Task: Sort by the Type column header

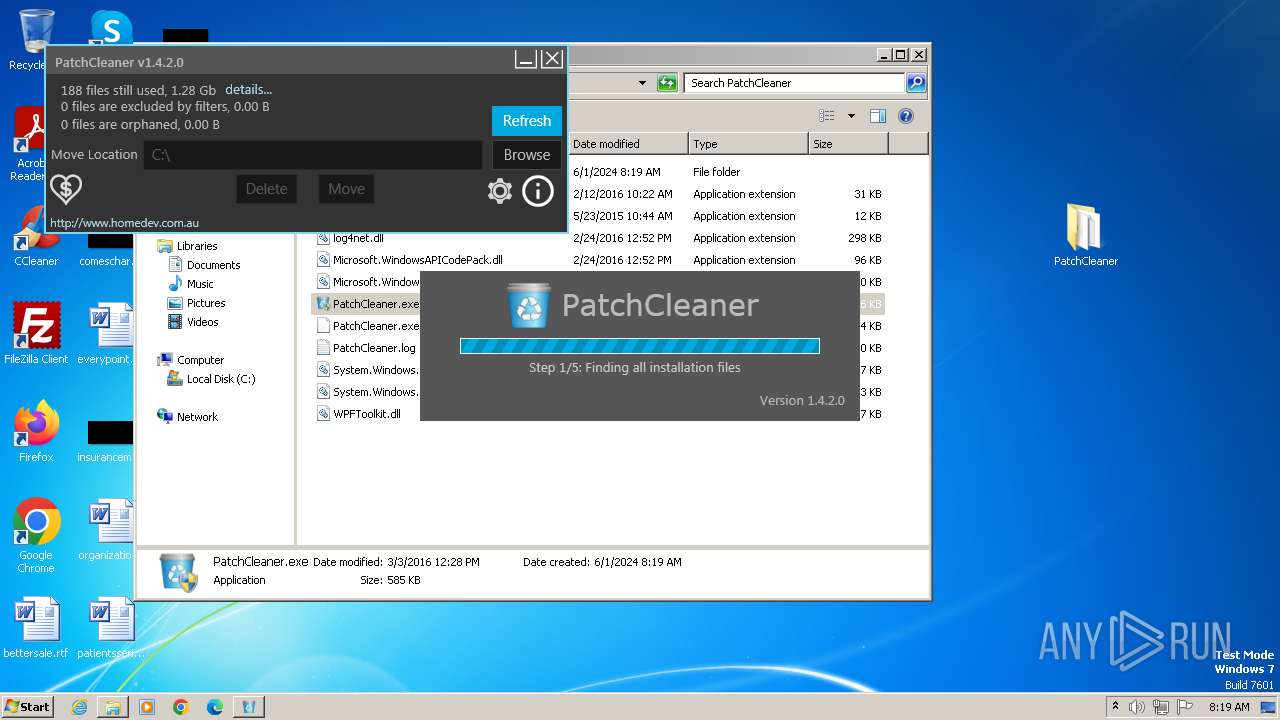Action: click(748, 144)
